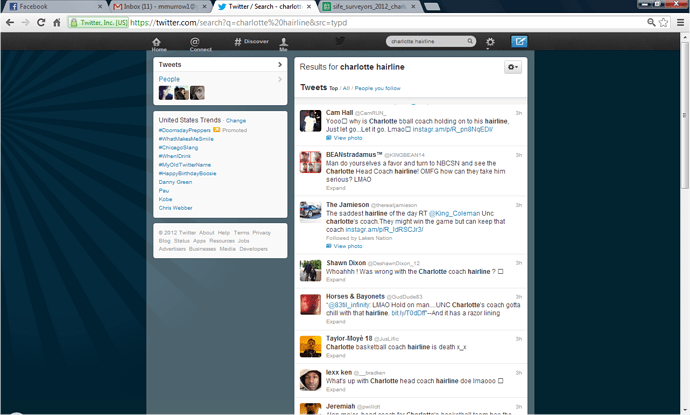Screen dimensions: 690x415
Task: Open The Jamieson's car avatar
Action: pyautogui.click(x=310, y=213)
